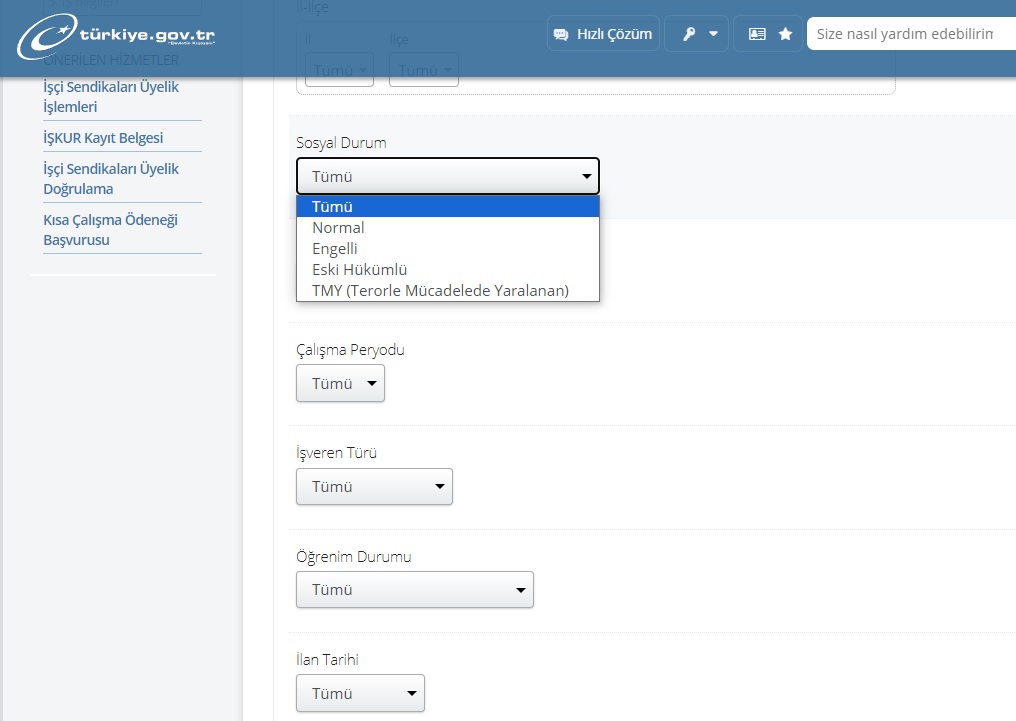This screenshot has width=1016, height=721.
Task: Select Tümü in Sosyal Durum list
Action: pyautogui.click(x=448, y=207)
